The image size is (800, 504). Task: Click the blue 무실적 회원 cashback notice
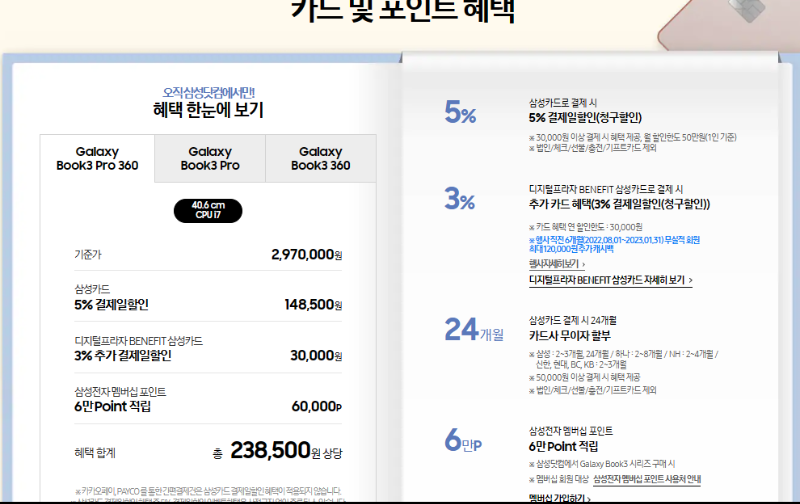click(614, 244)
